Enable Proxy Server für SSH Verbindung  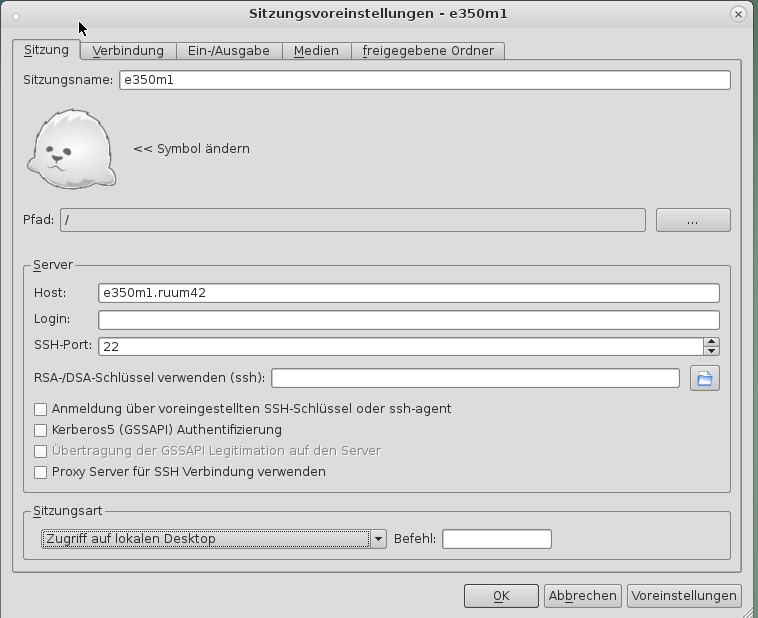41,472
